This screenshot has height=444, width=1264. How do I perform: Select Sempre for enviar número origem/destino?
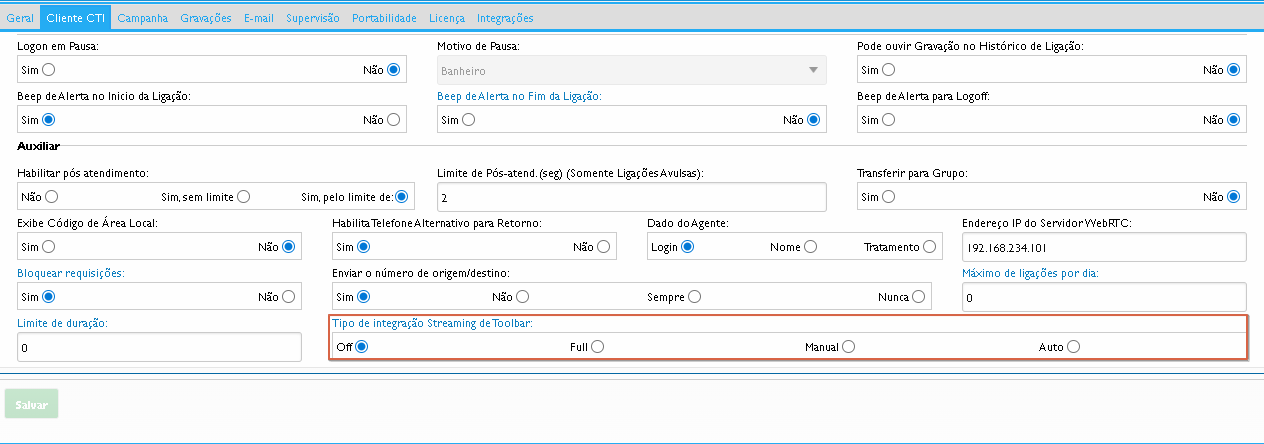694,297
